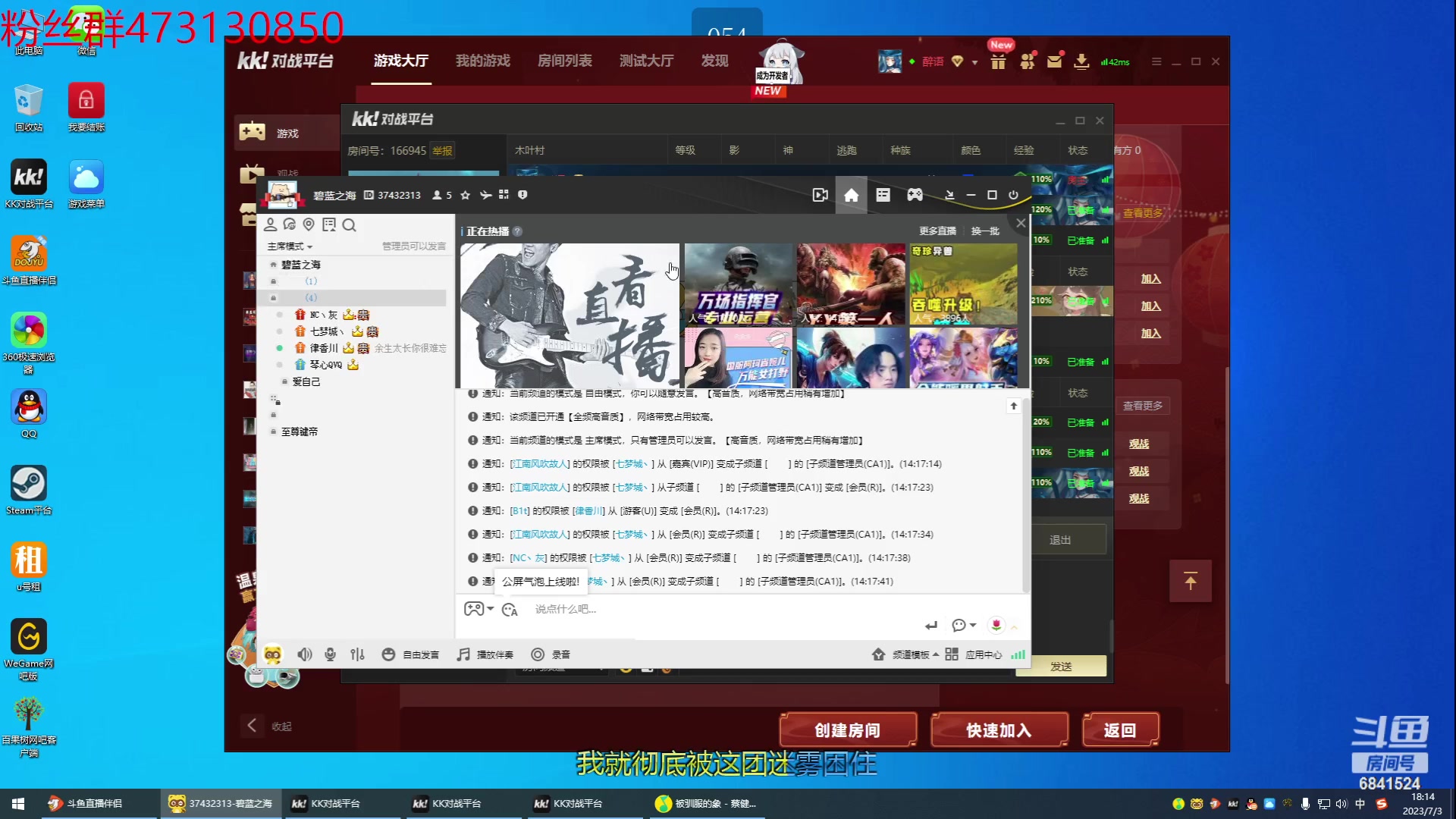Image resolution: width=1456 pixels, height=819 pixels.
Task: Open the gamepad icon in YY header
Action: point(915,195)
